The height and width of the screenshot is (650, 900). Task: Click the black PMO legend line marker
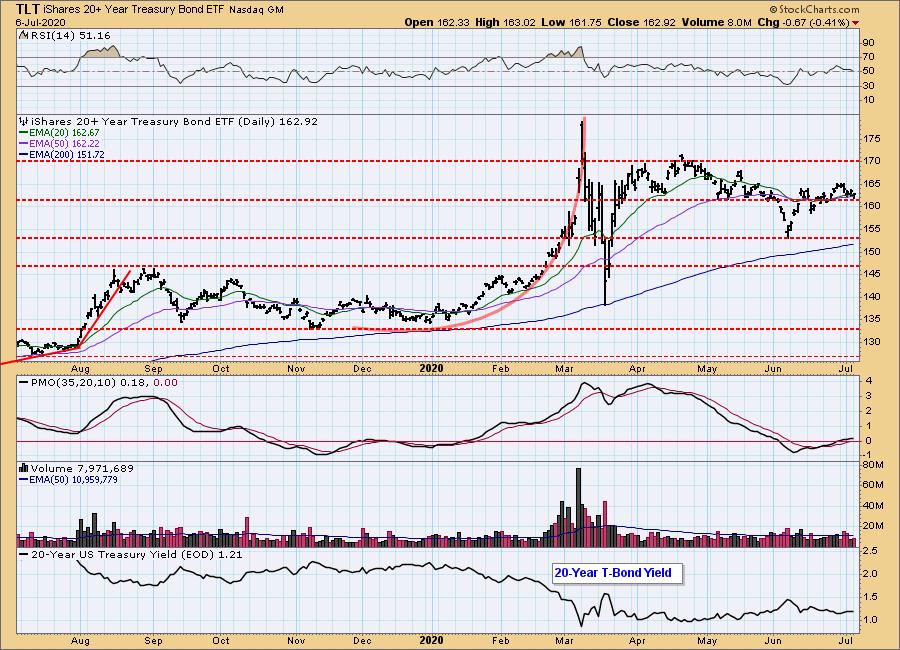tap(24, 382)
